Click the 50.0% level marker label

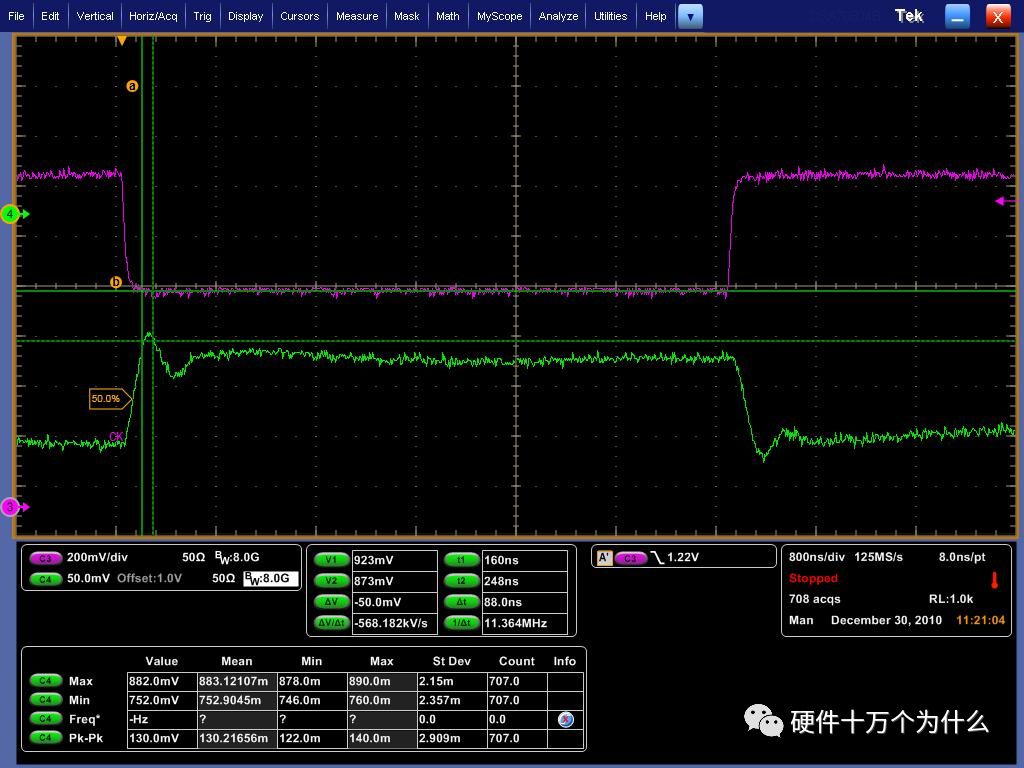click(107, 399)
